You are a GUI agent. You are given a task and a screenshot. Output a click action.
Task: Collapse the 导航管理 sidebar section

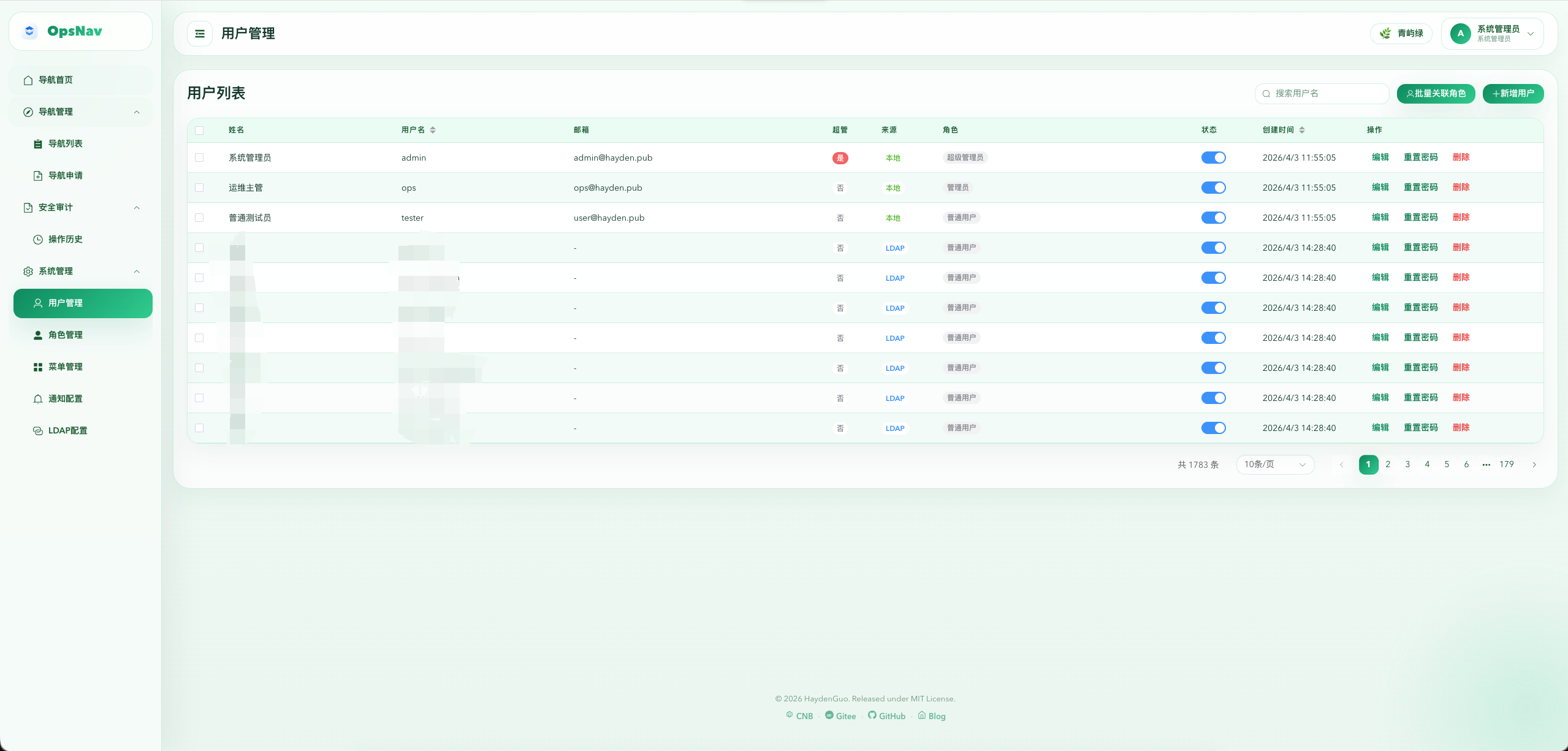point(137,112)
